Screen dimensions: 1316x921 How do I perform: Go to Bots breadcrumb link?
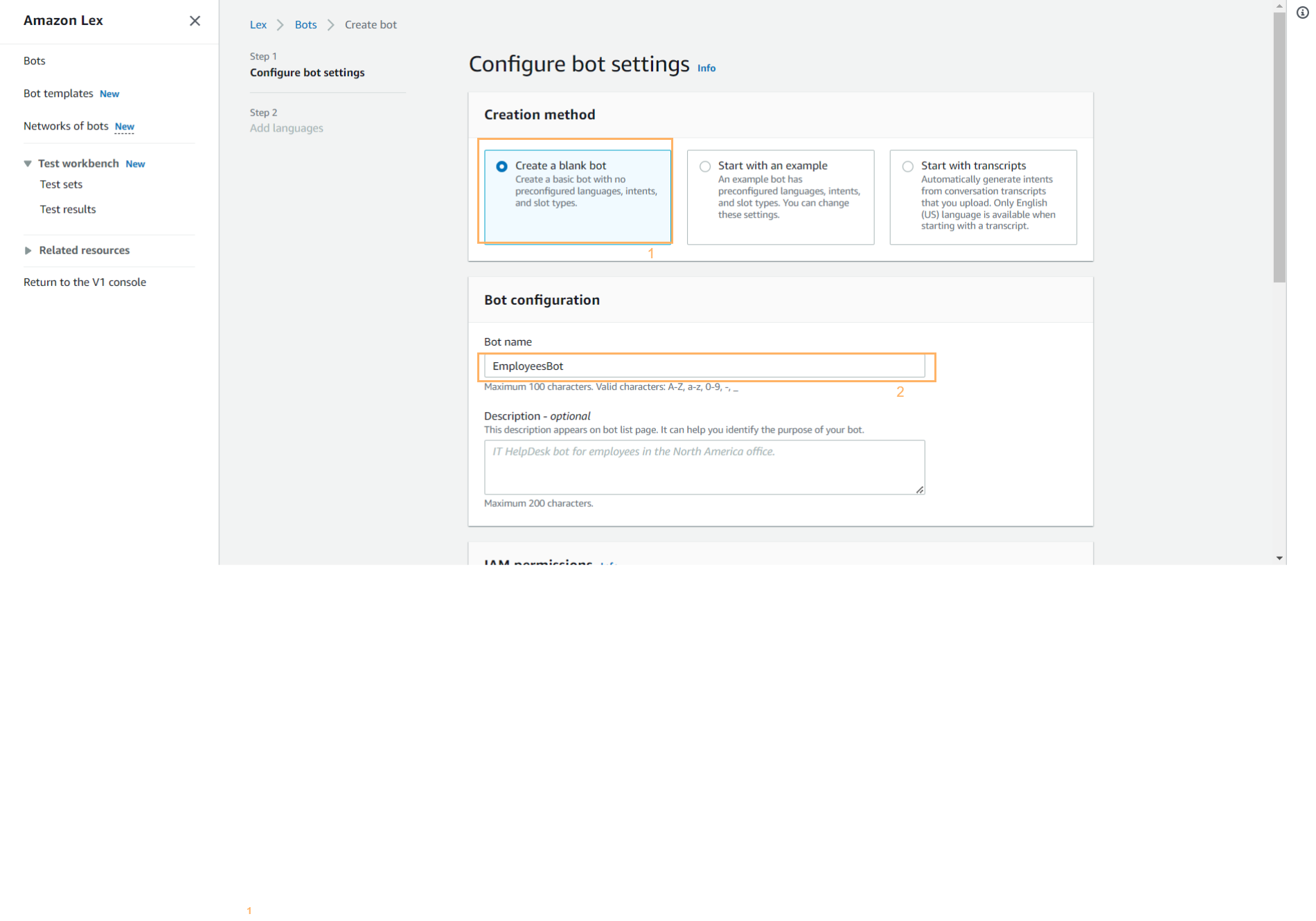(305, 25)
